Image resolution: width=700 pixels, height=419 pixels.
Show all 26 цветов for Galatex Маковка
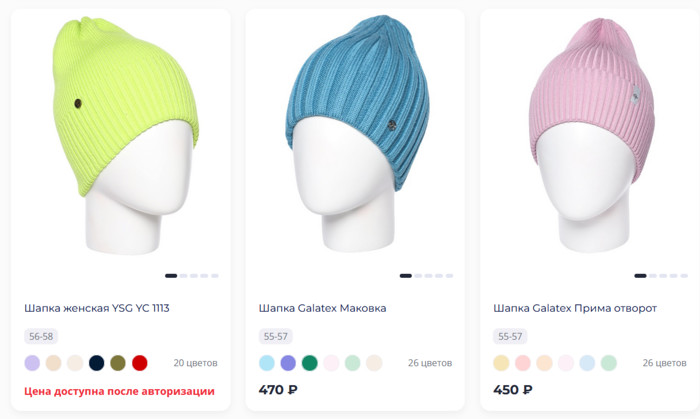pyautogui.click(x=430, y=363)
